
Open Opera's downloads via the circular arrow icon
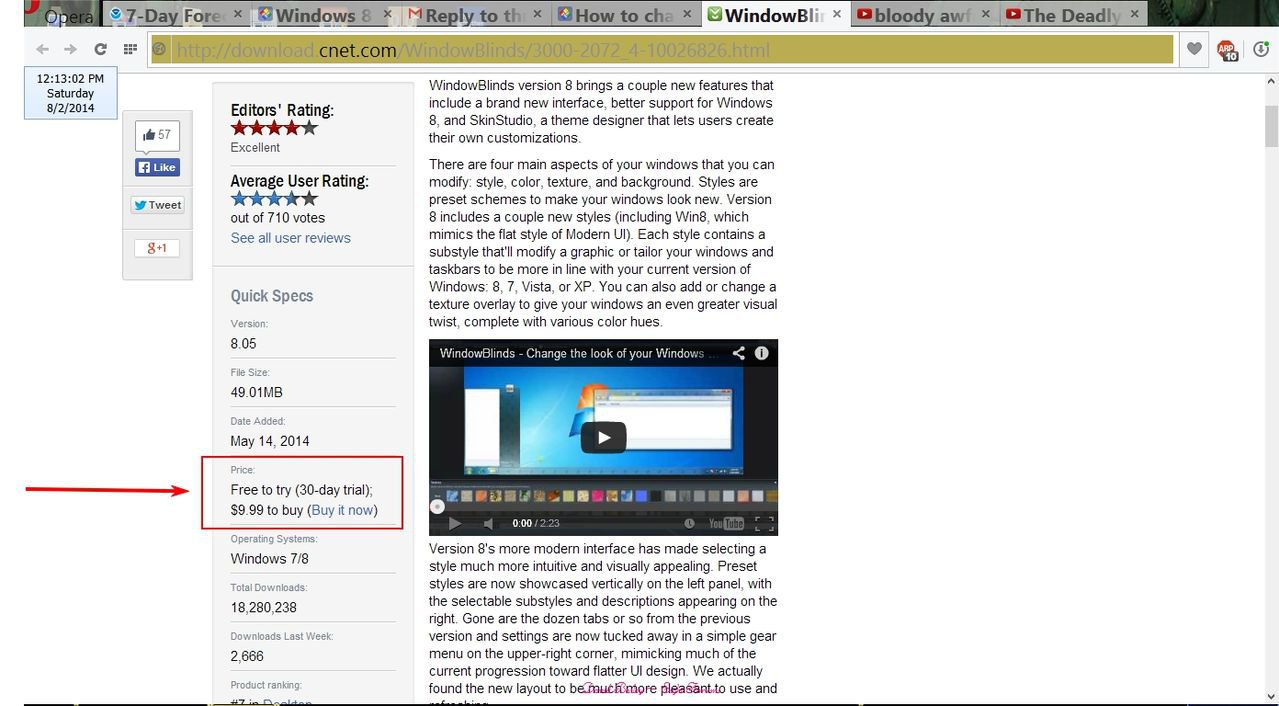1261,48
